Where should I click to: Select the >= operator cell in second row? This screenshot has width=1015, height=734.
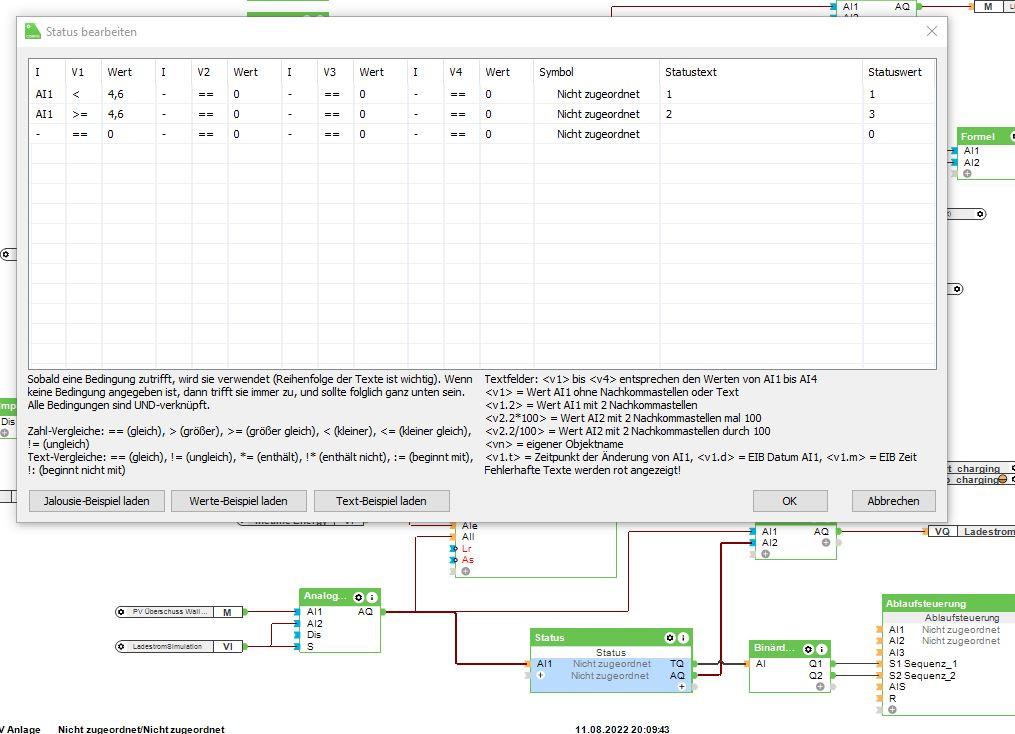click(81, 114)
